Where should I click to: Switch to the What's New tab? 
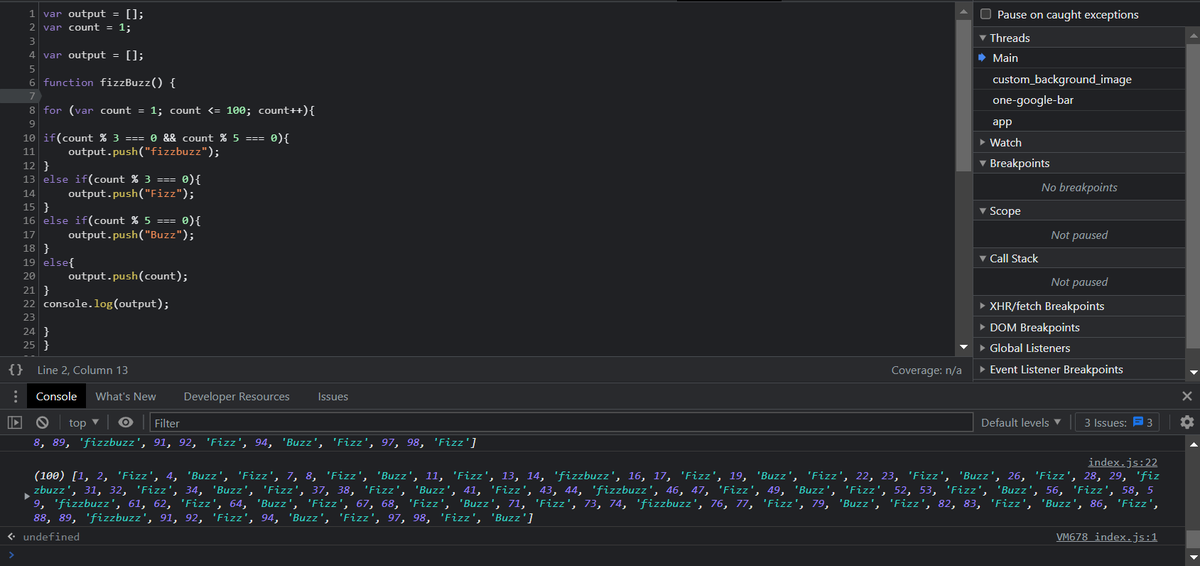[126, 397]
